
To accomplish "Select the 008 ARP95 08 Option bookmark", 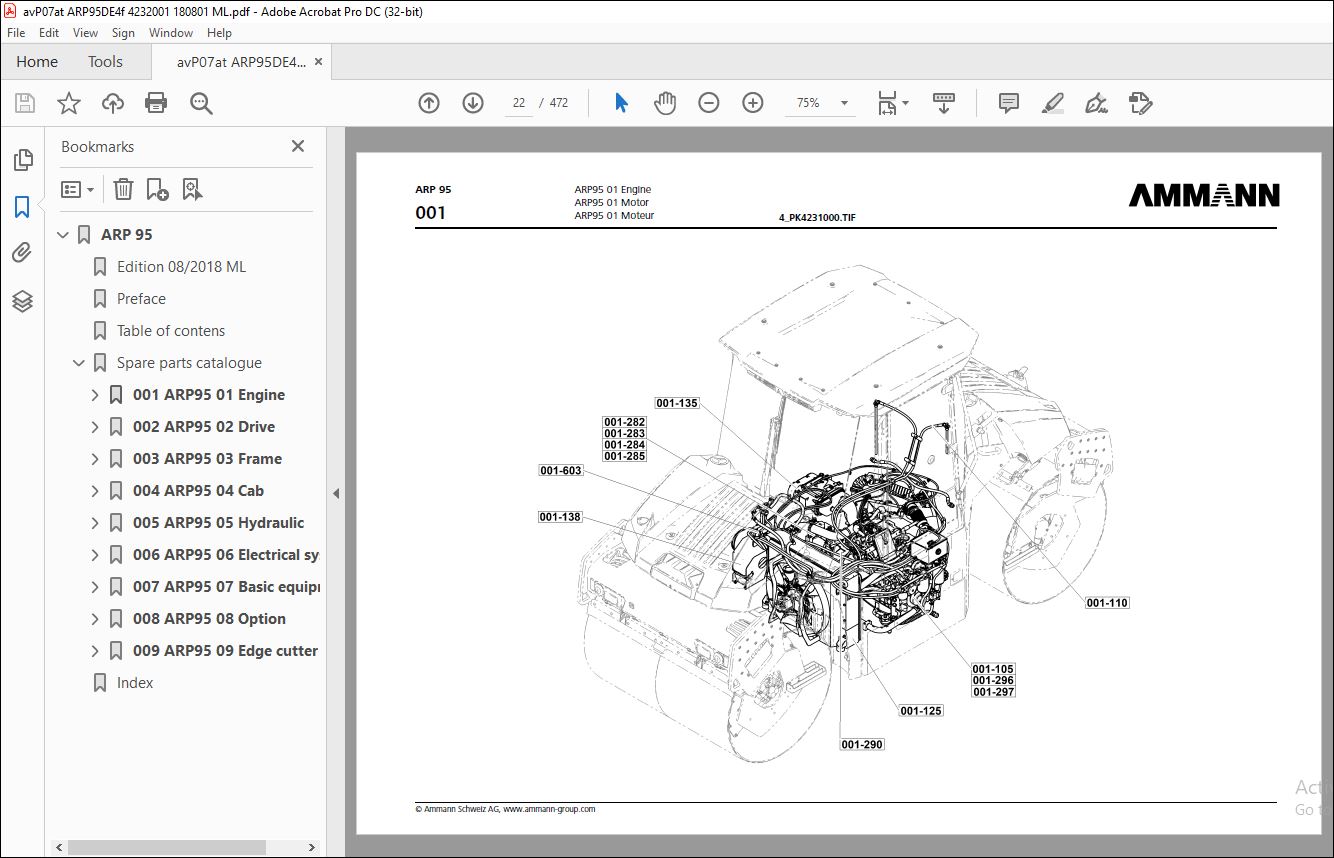I will 209,619.
